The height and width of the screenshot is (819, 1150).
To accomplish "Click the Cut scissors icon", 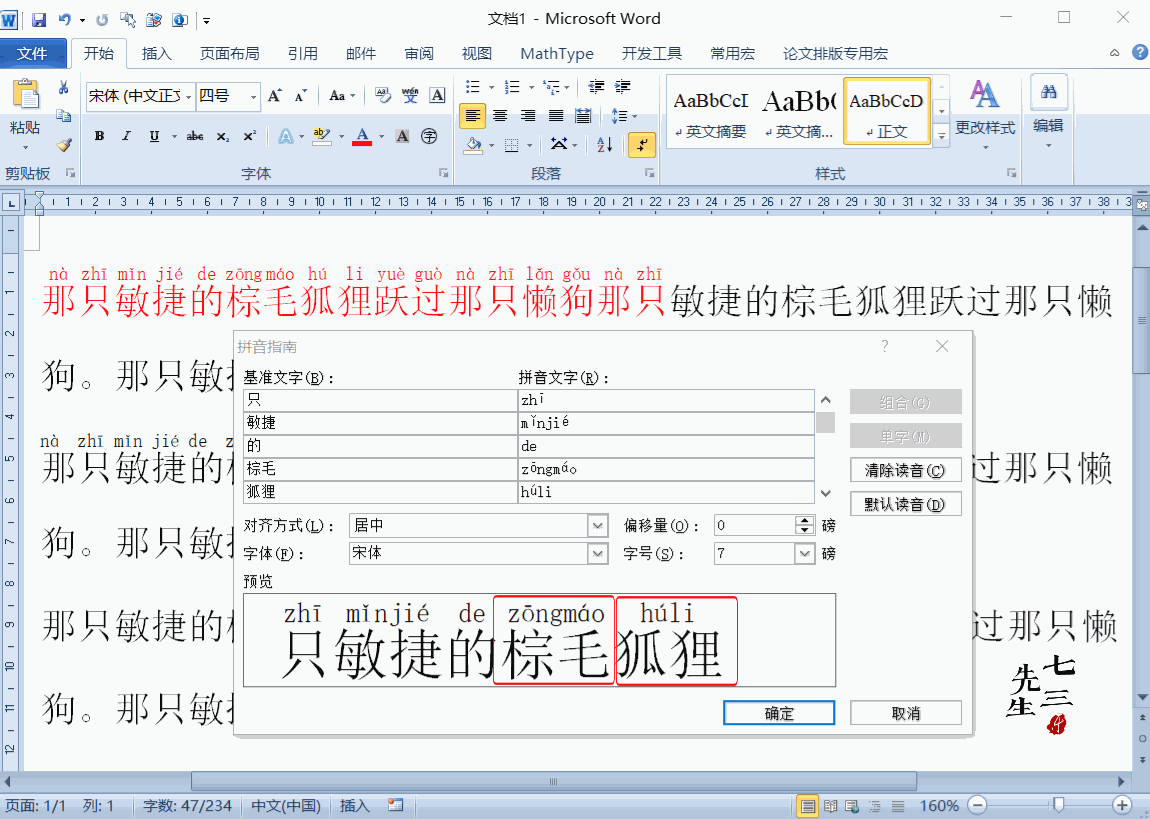I will pyautogui.click(x=64, y=87).
